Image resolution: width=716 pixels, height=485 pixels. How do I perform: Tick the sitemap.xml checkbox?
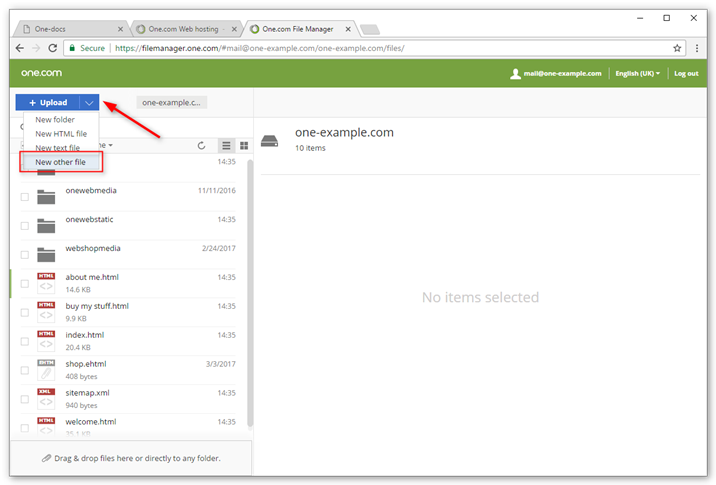25,399
